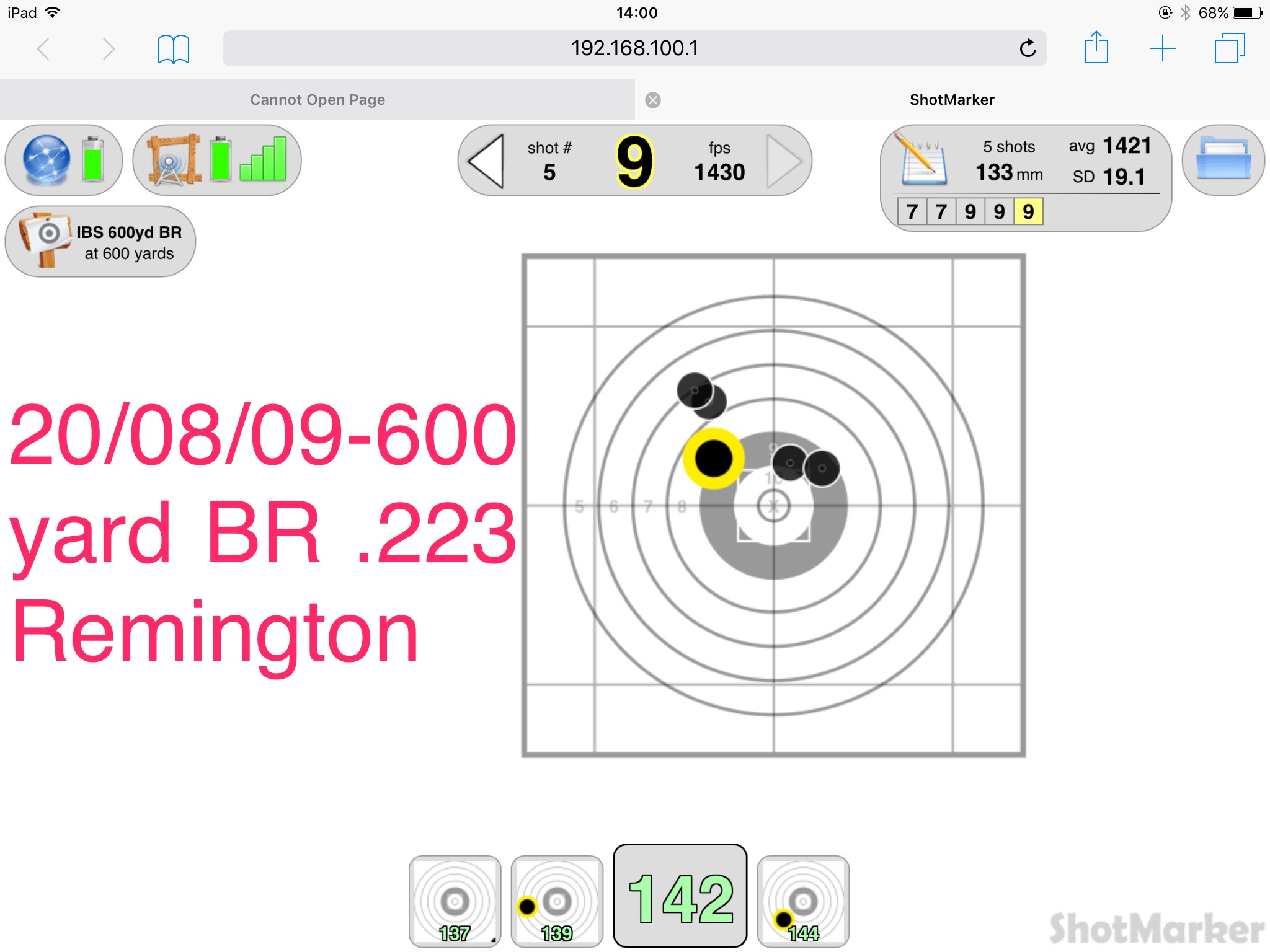Image resolution: width=1270 pixels, height=952 pixels.
Task: Open the blue folder archive icon
Action: (1223, 160)
